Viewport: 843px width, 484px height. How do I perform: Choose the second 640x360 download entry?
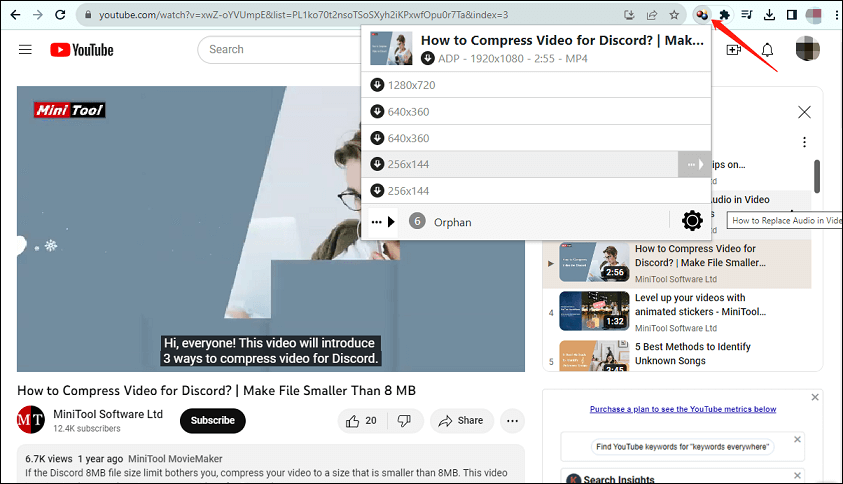(x=536, y=138)
